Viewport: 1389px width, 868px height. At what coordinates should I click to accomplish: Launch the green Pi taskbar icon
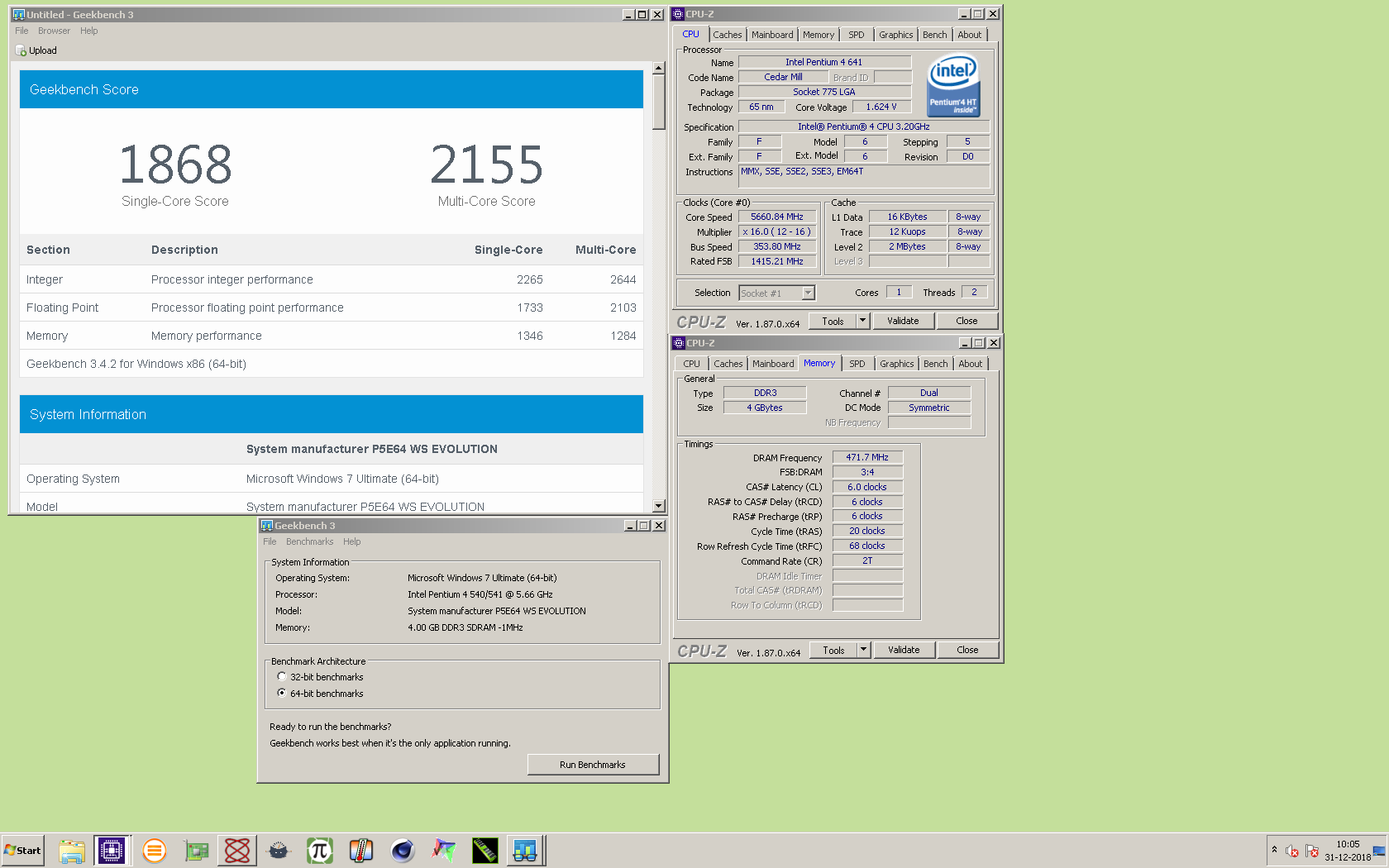coord(320,851)
